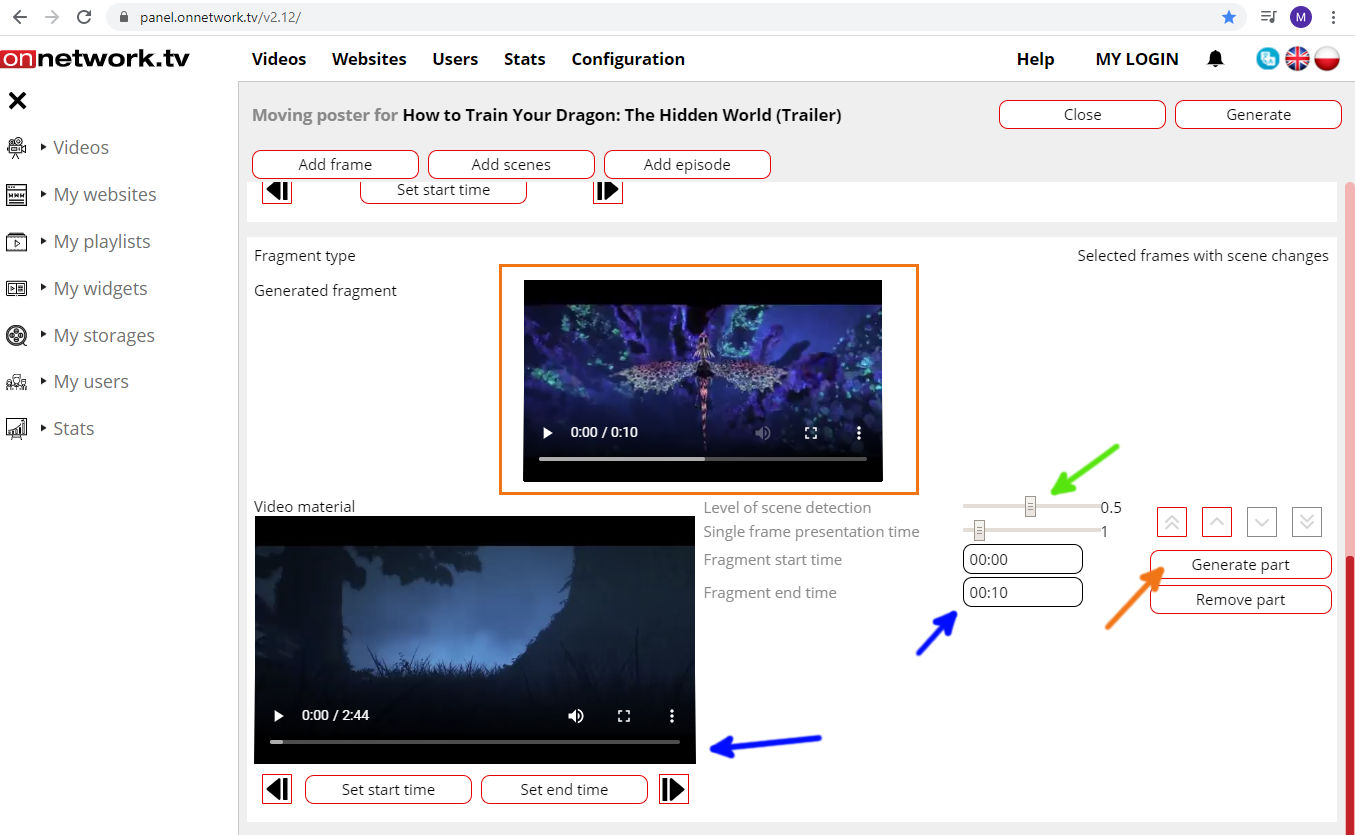Switch language to Polish flag
This screenshot has width=1355, height=835.
click(1327, 59)
